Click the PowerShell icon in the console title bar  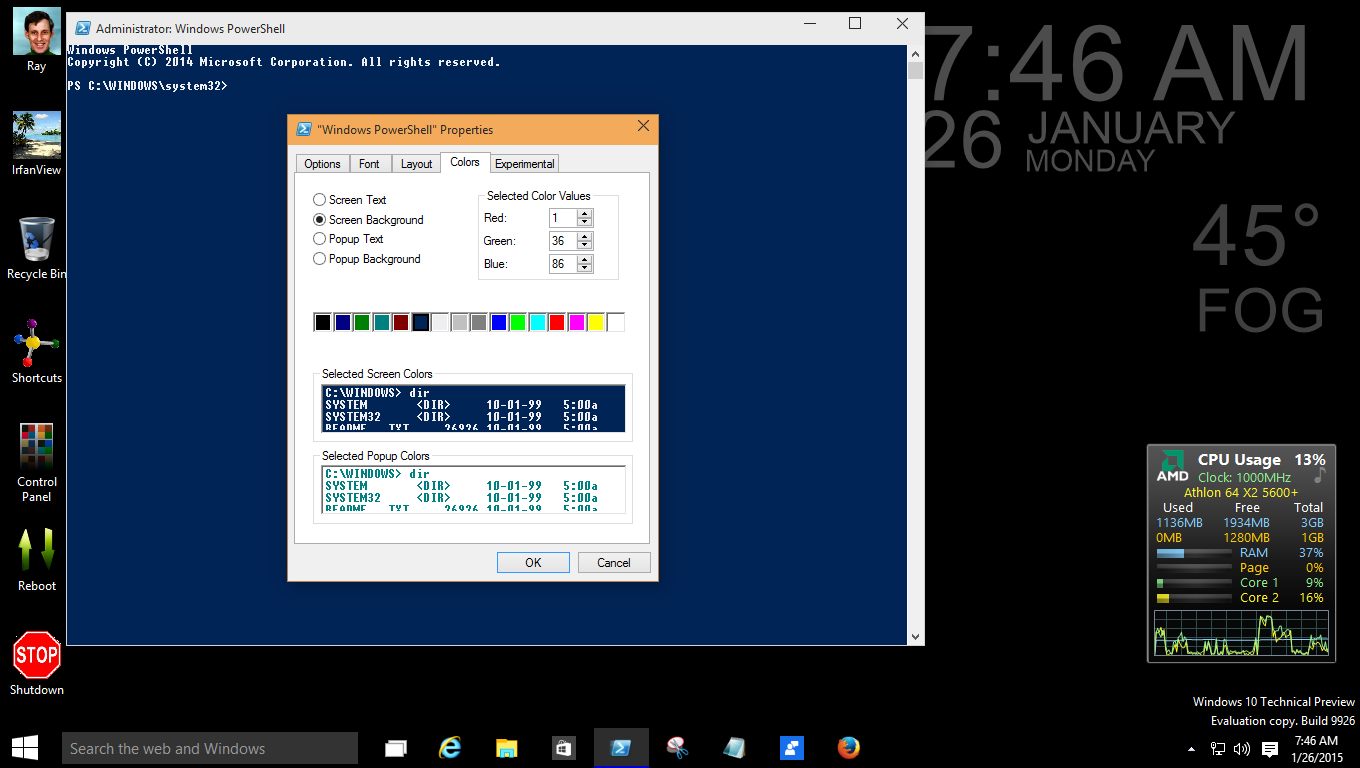point(83,28)
